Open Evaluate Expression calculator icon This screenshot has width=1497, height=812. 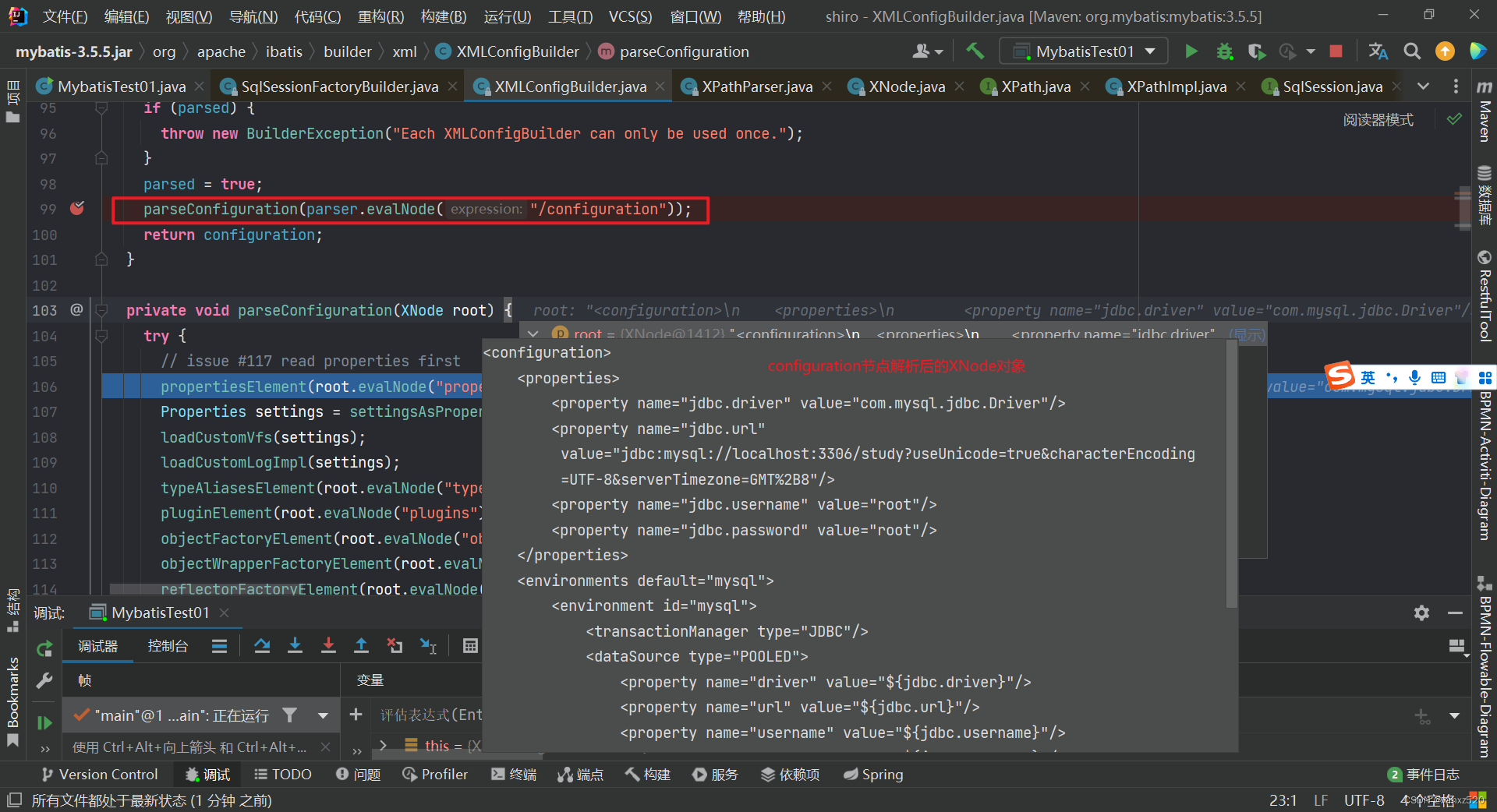(470, 645)
